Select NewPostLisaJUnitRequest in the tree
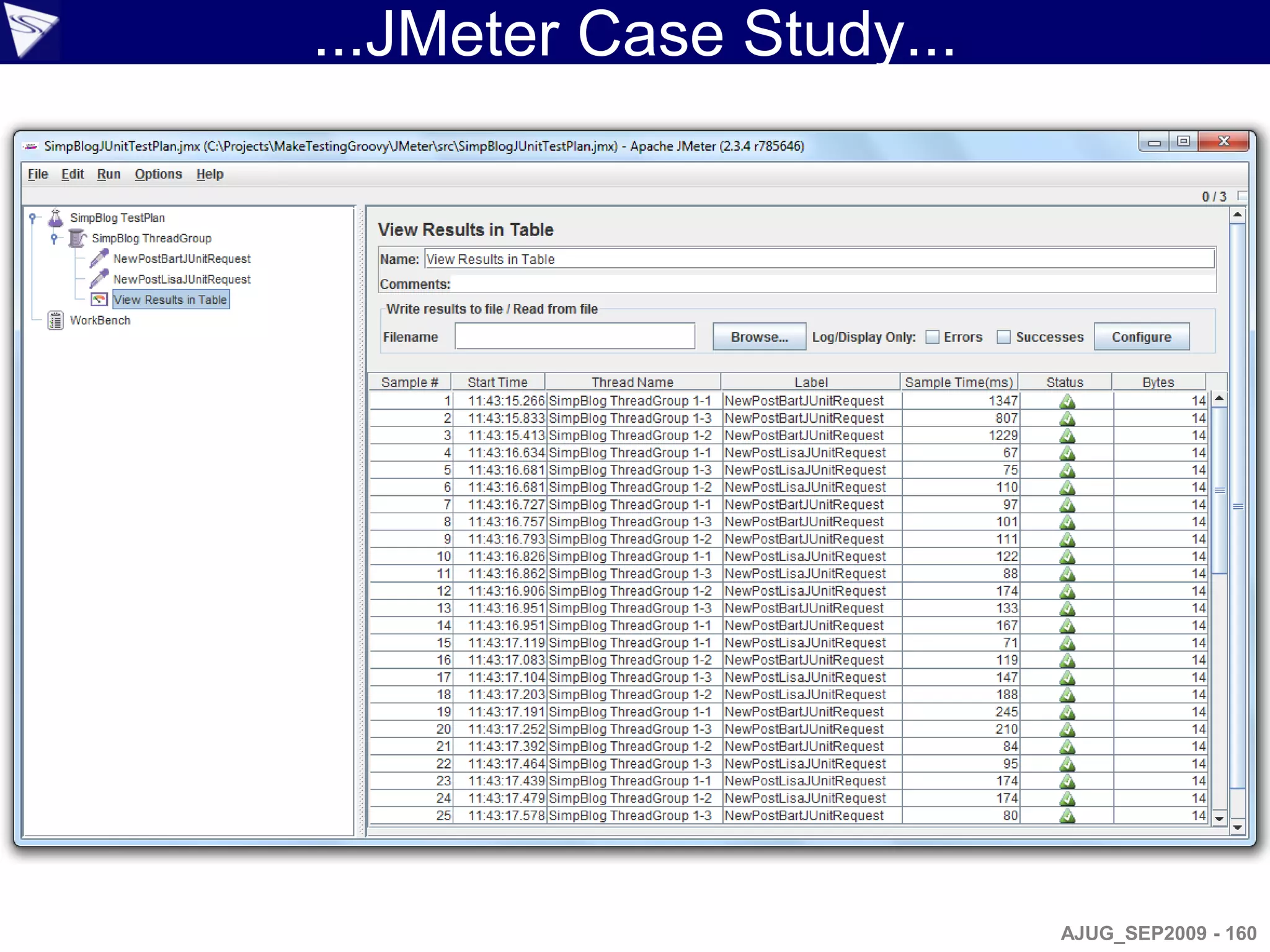Screen dimensions: 1270x952 pyautogui.click(x=182, y=279)
